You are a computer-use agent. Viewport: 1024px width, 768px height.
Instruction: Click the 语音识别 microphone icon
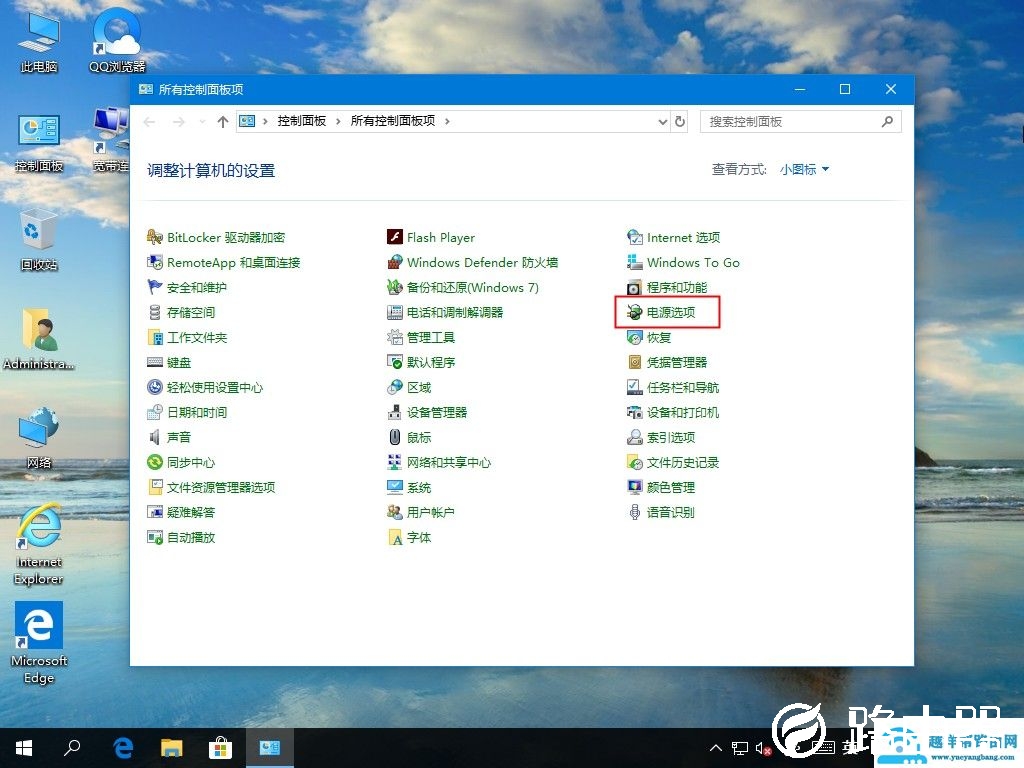[x=635, y=513]
